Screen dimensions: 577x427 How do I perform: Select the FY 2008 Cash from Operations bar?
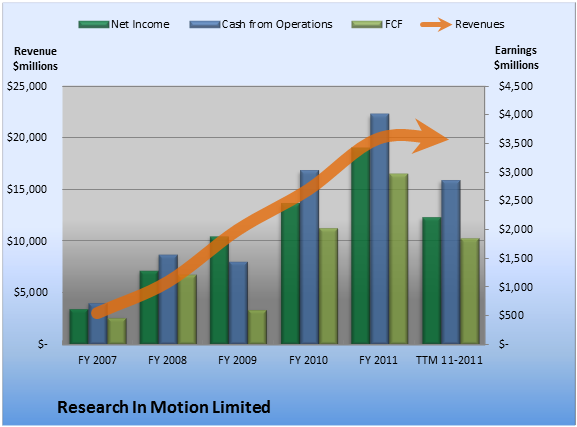click(x=168, y=299)
